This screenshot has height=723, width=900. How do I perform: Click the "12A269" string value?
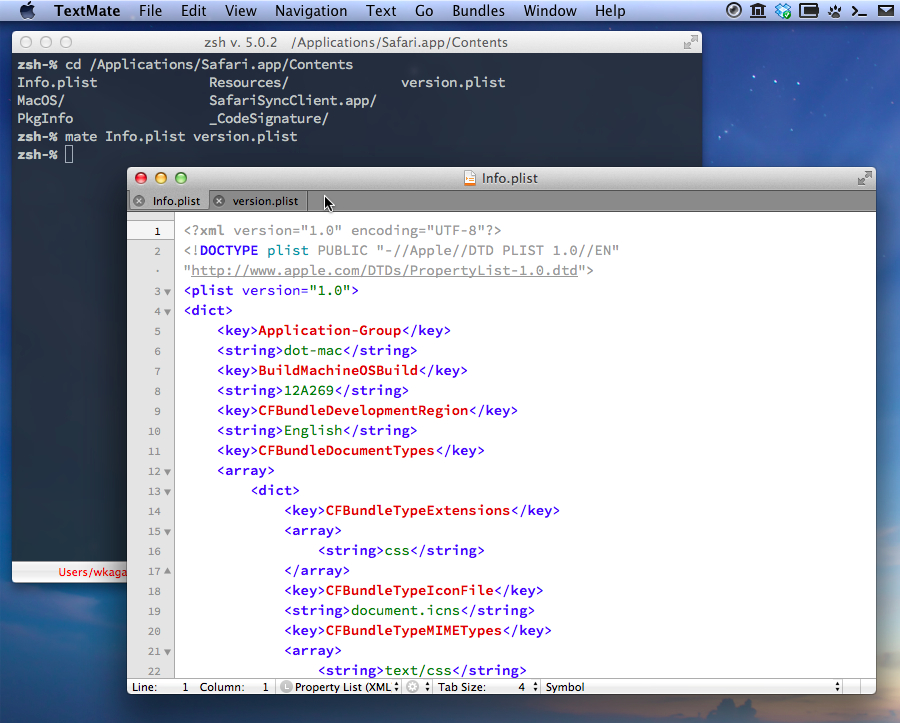[309, 391]
